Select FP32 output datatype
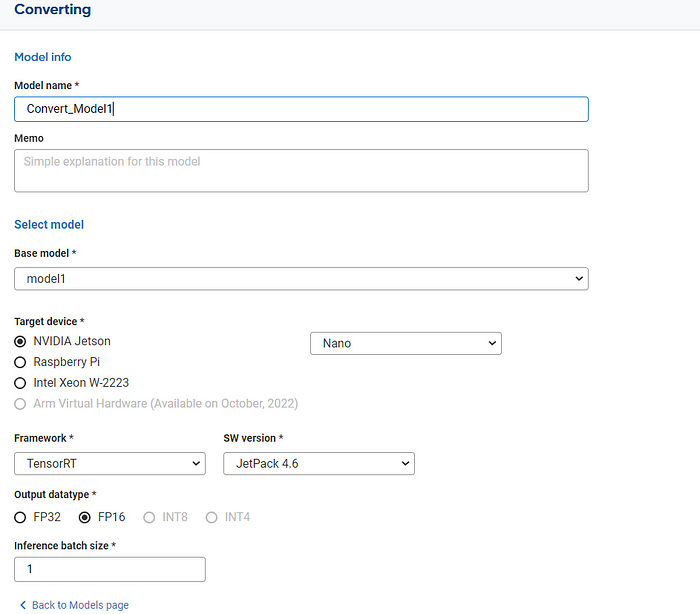700x614 pixels. click(x=20, y=517)
